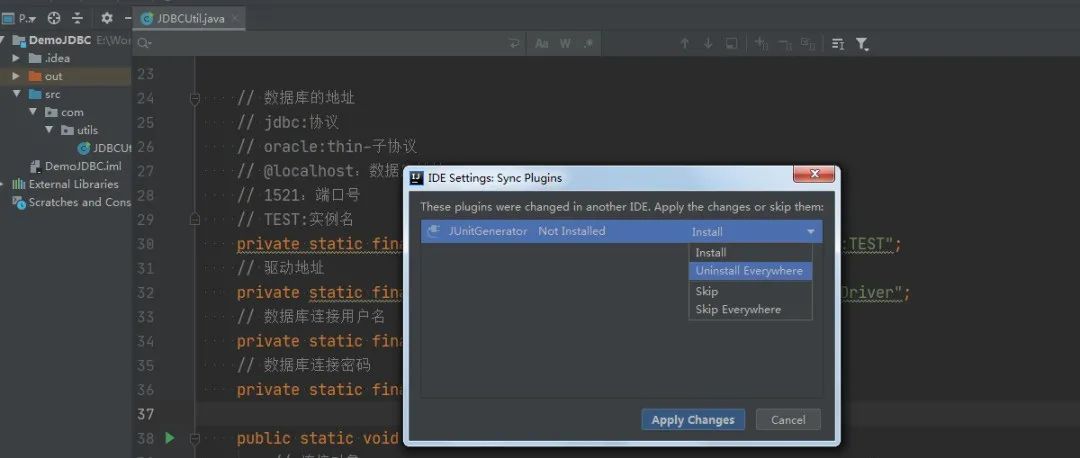This screenshot has width=1080, height=458.
Task: Click Apply Changes button
Action: pyautogui.click(x=693, y=419)
